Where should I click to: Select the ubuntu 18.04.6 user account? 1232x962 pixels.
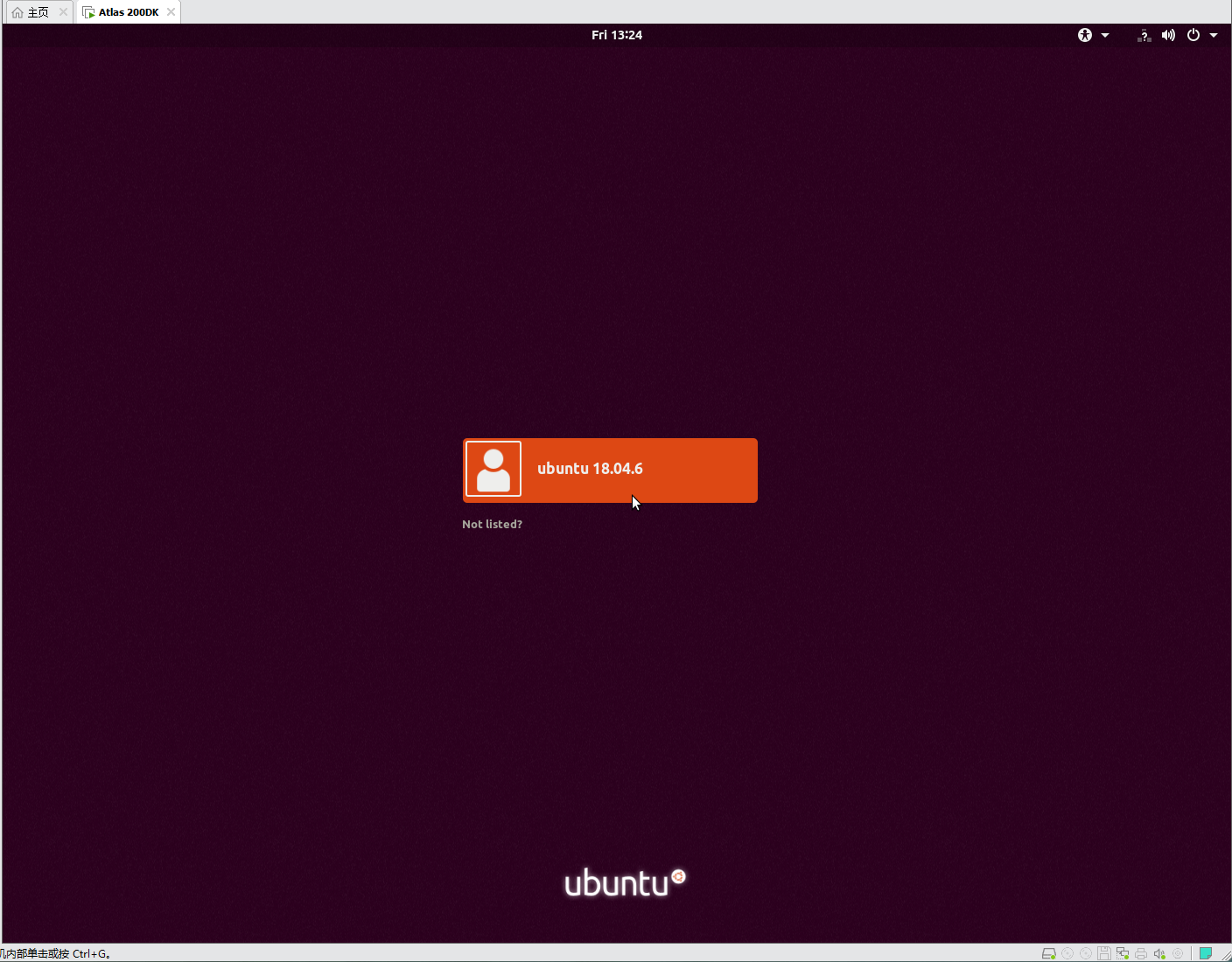click(x=610, y=471)
